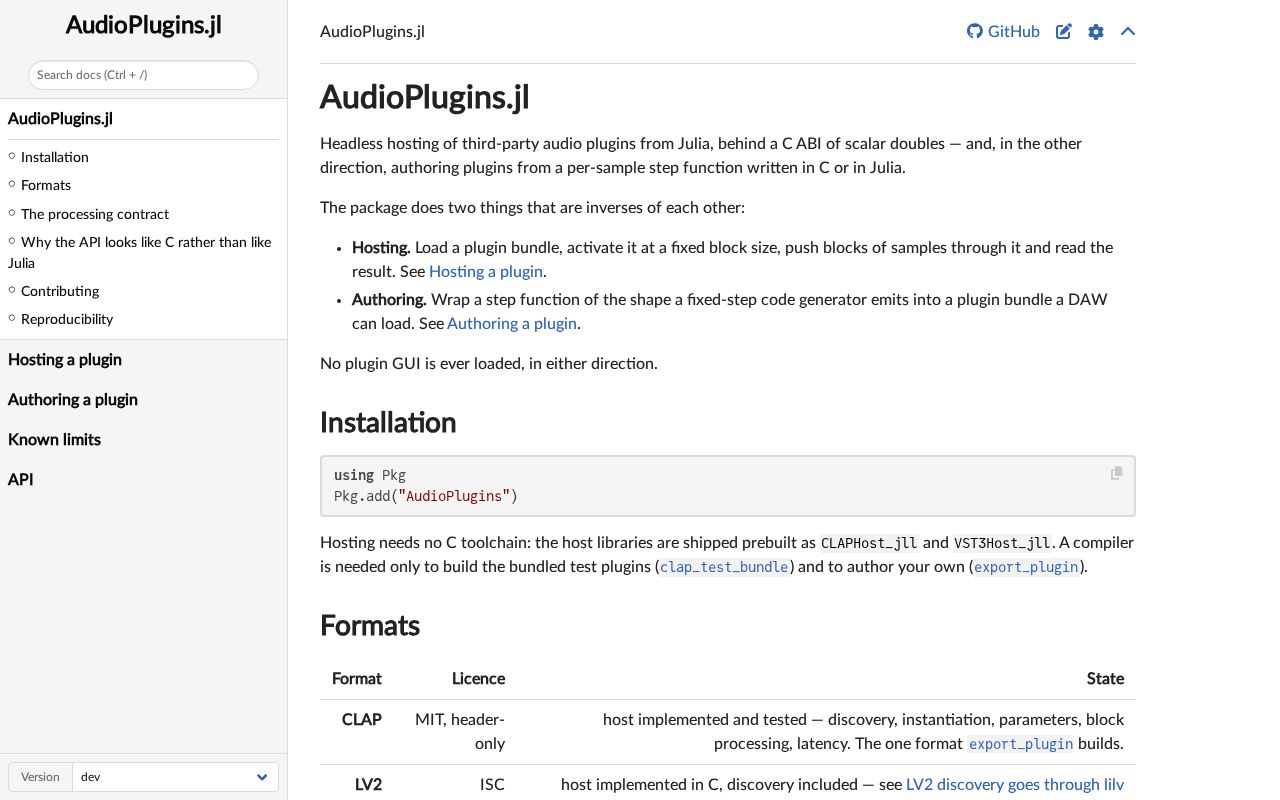Screen dimensions: 1280x800
Task: Follow the Authoring a plugin inline link
Action: click(512, 323)
